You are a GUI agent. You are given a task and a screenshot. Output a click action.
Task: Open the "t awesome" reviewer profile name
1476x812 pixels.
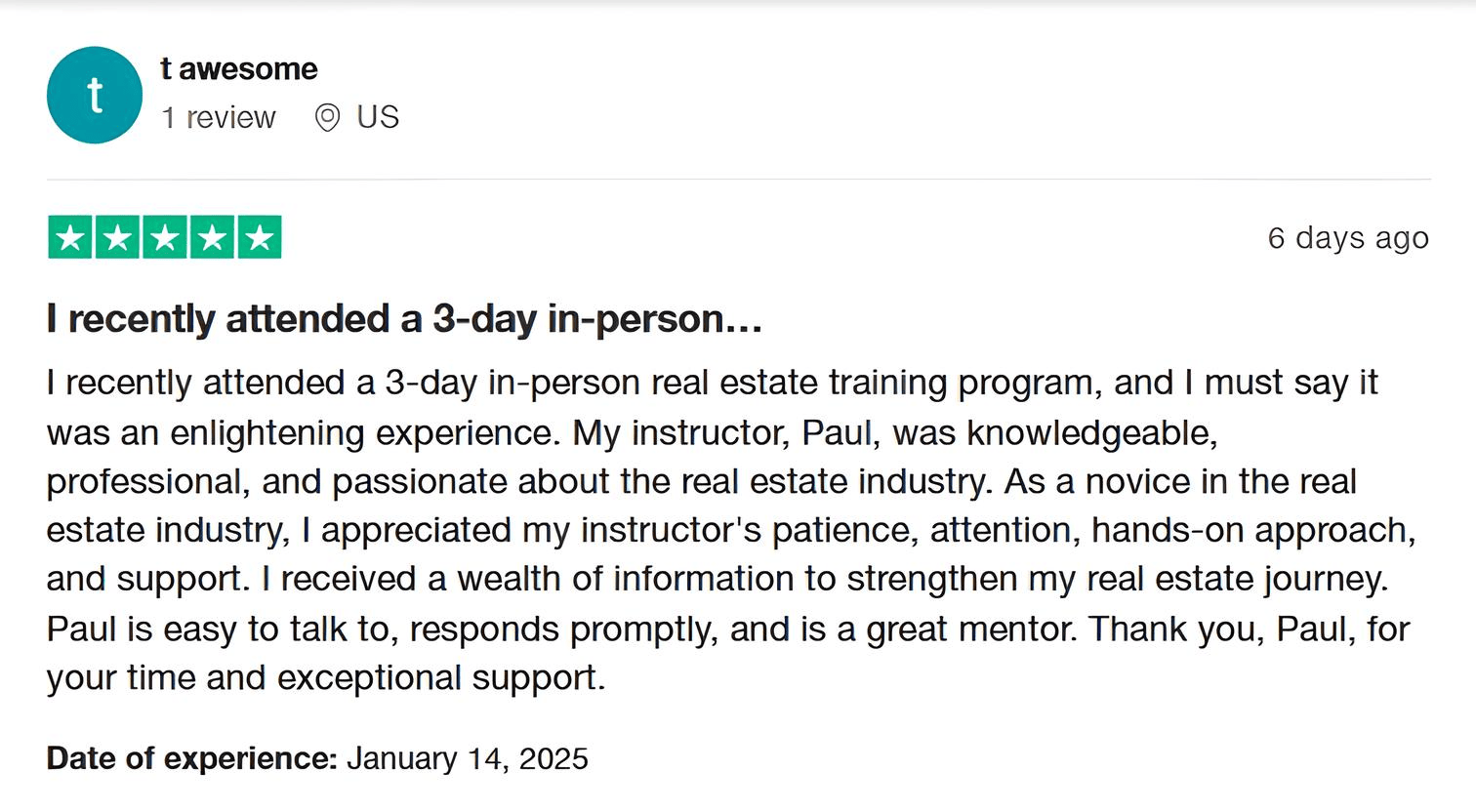click(239, 69)
